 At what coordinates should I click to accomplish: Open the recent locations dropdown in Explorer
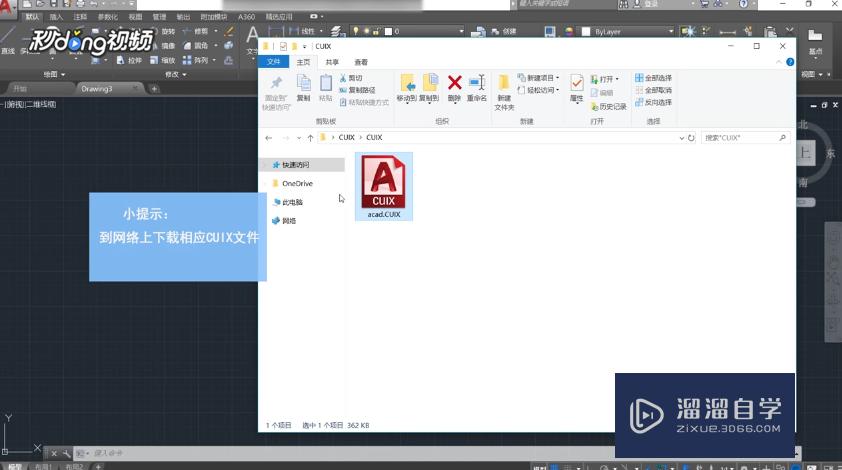[299, 138]
